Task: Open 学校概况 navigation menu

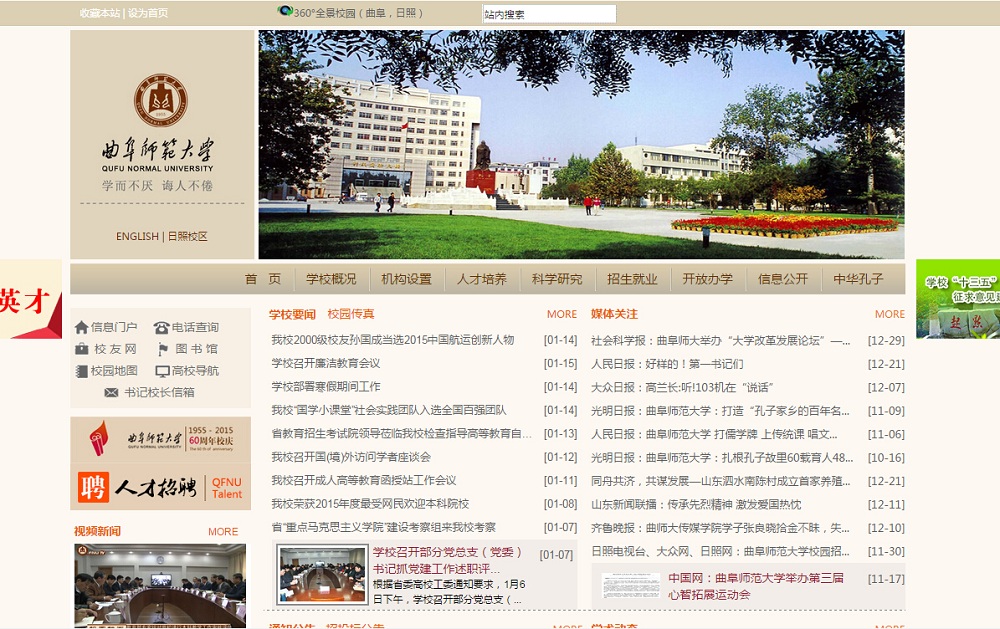Action: 331,279
